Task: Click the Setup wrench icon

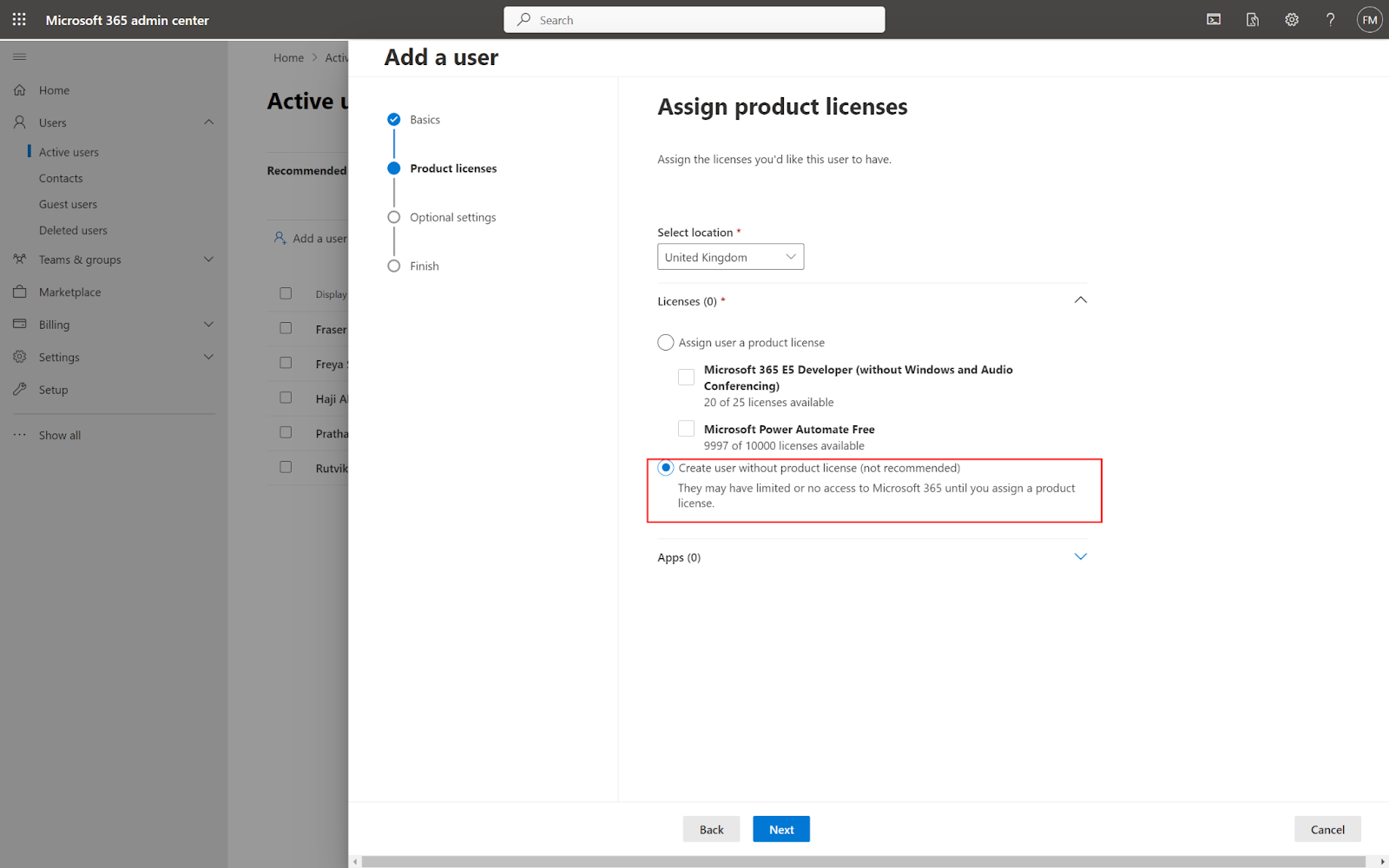Action: pyautogui.click(x=20, y=389)
